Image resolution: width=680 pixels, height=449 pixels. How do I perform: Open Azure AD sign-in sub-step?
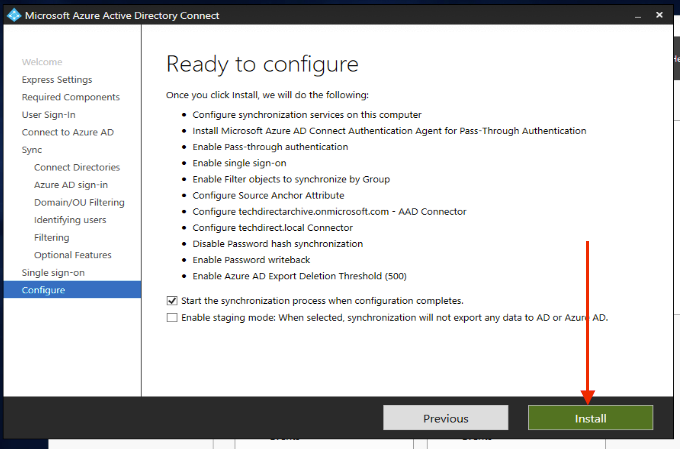71,185
